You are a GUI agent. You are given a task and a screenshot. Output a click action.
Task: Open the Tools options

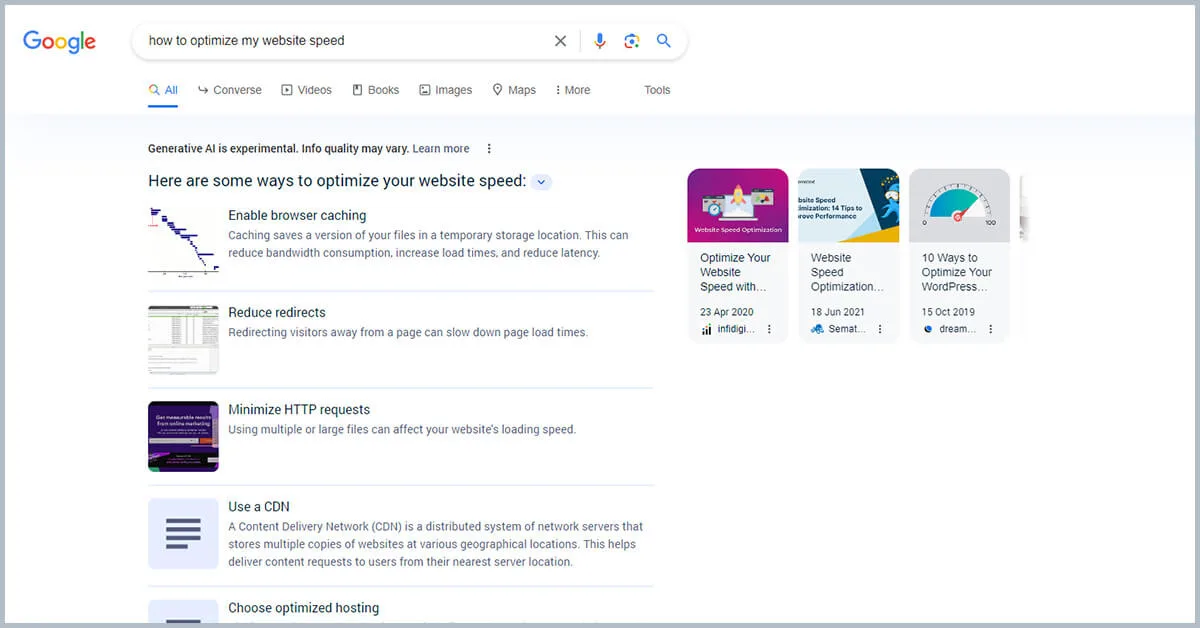point(657,90)
